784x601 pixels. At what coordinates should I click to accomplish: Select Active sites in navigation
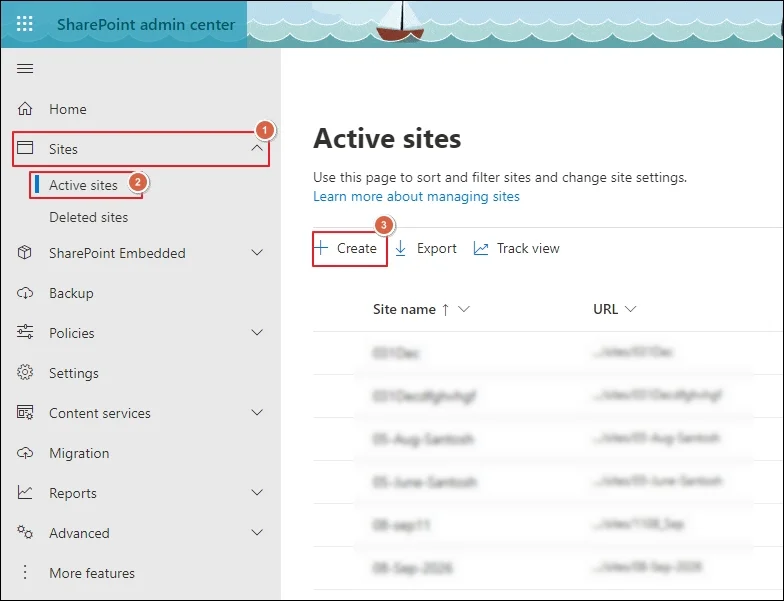coord(86,185)
